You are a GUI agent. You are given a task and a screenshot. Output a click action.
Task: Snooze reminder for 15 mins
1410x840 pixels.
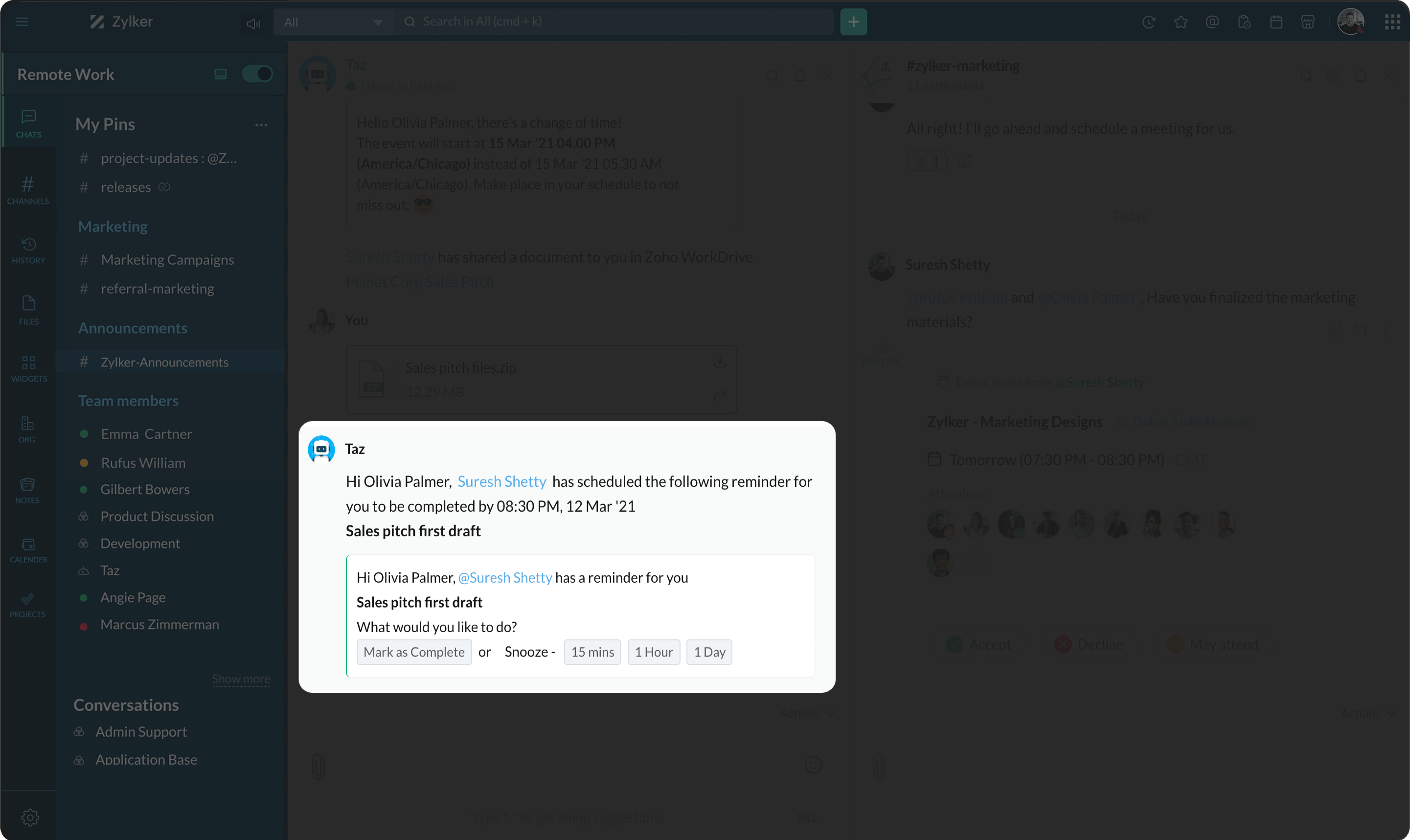(591, 651)
